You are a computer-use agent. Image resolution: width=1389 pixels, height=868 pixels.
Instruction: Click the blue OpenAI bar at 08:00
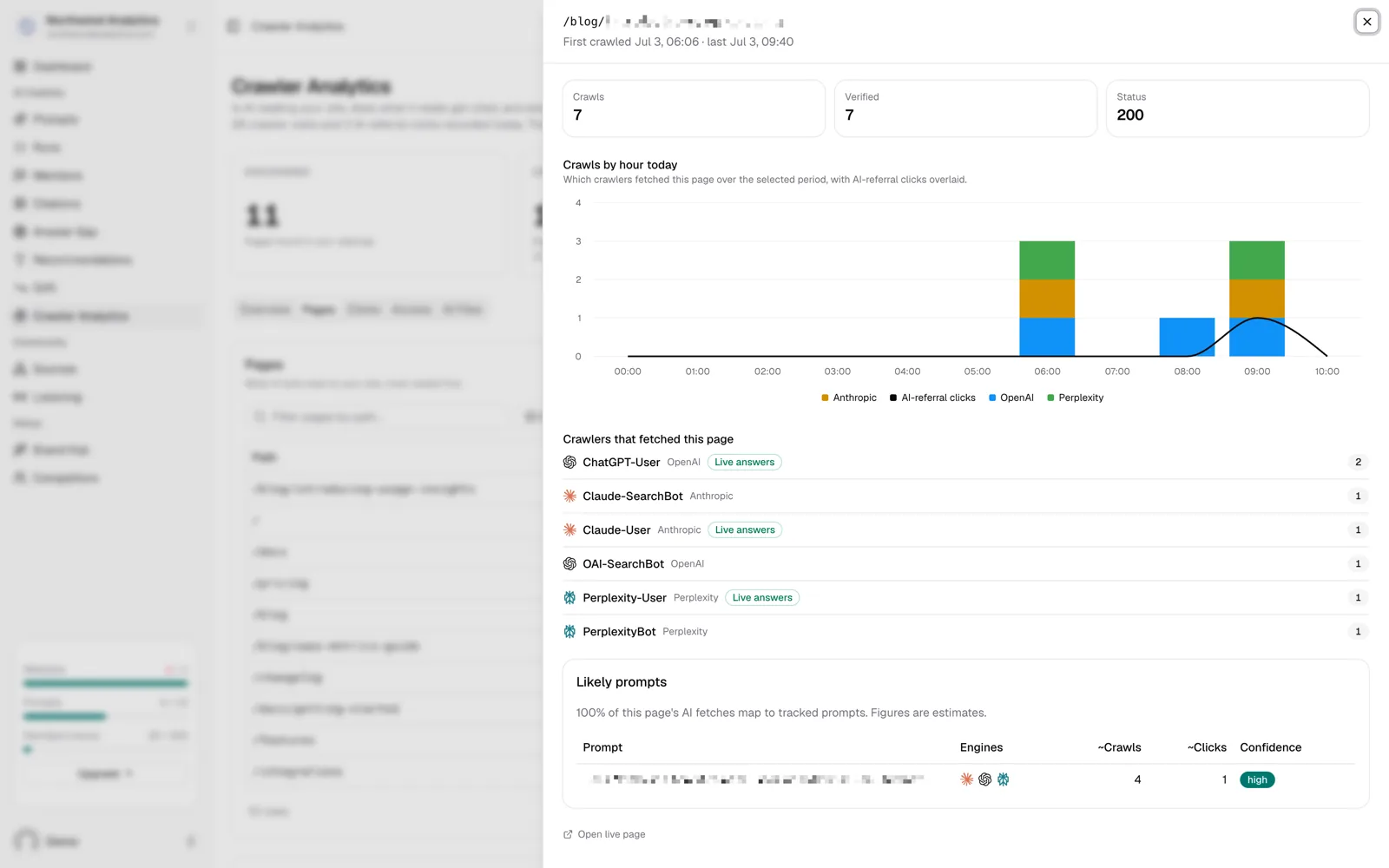[x=1187, y=337]
